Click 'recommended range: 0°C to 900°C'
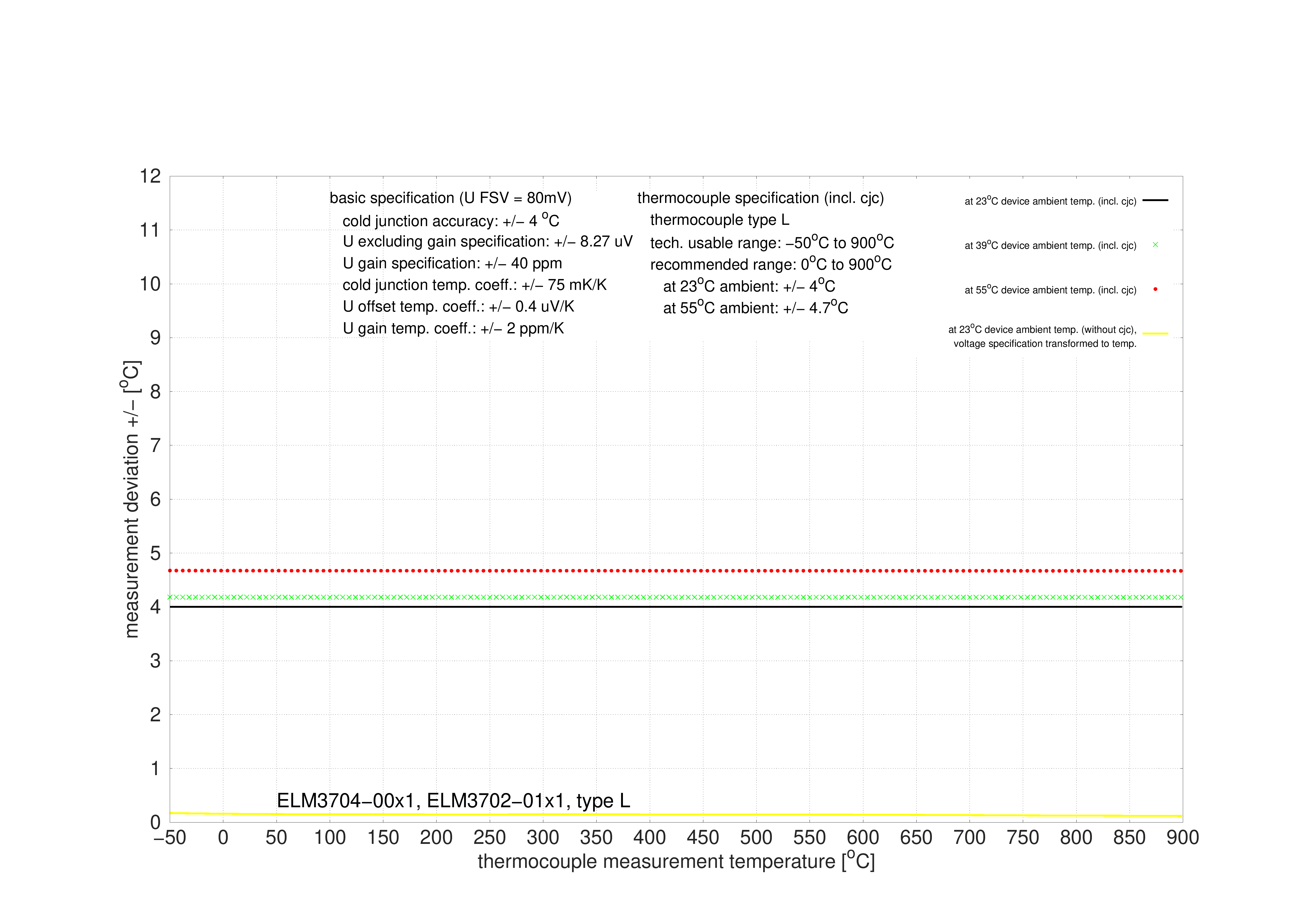The image size is (1307, 924). (x=771, y=264)
